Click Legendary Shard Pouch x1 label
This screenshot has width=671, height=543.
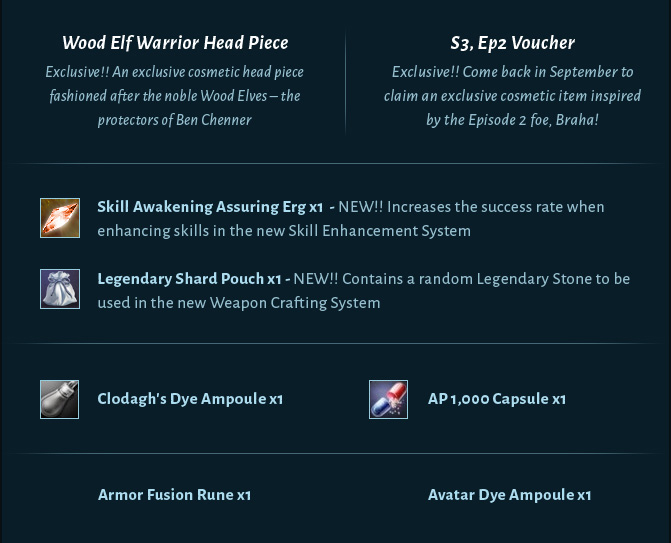tap(189, 279)
